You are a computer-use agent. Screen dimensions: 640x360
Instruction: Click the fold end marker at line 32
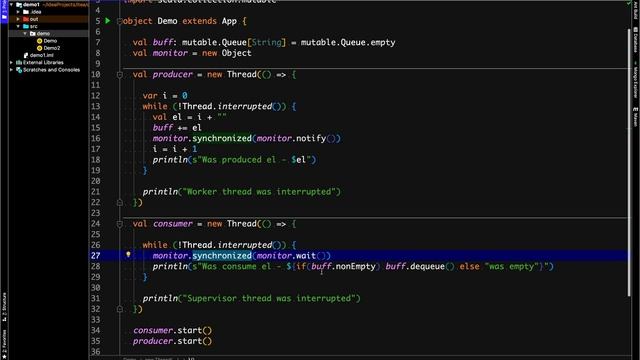(x=120, y=309)
